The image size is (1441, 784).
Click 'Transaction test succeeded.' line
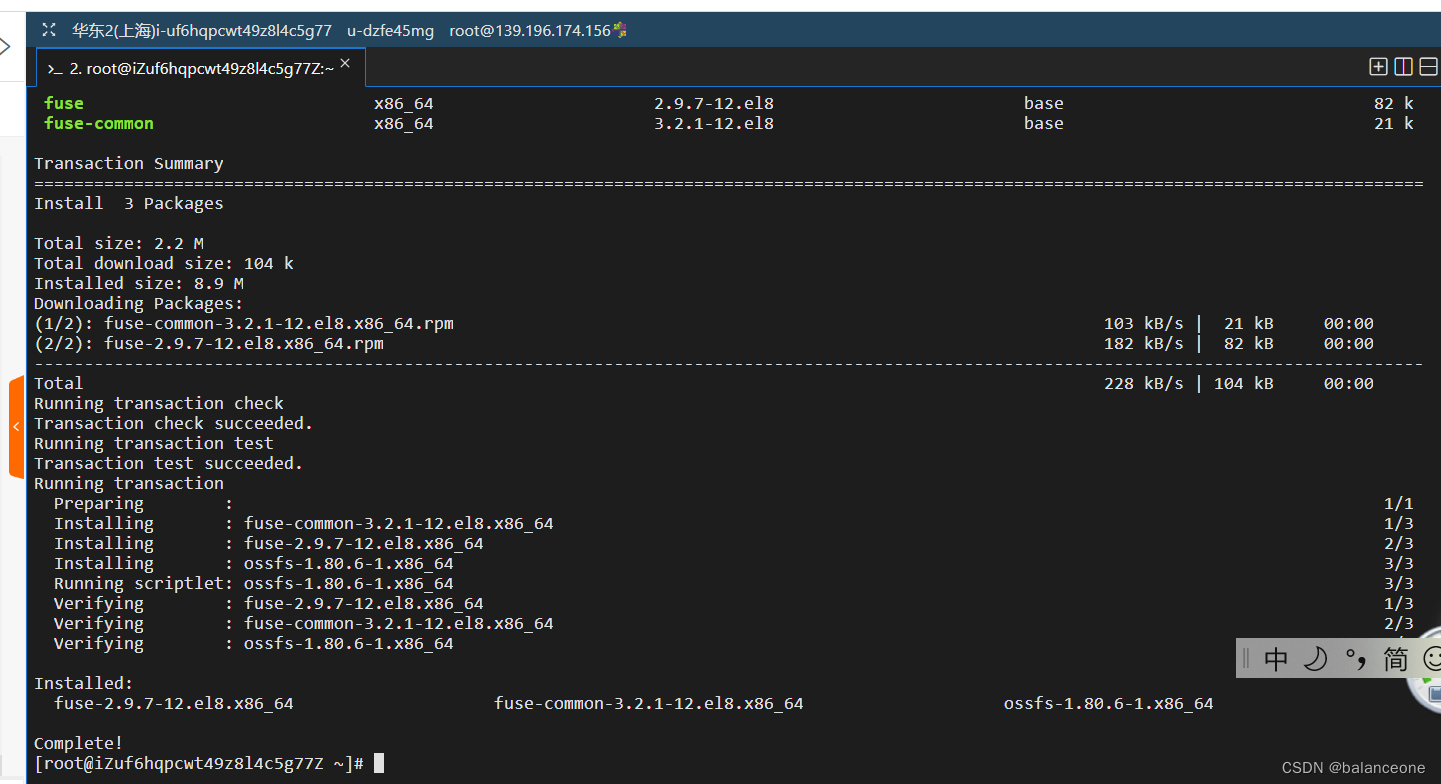[x=169, y=463]
